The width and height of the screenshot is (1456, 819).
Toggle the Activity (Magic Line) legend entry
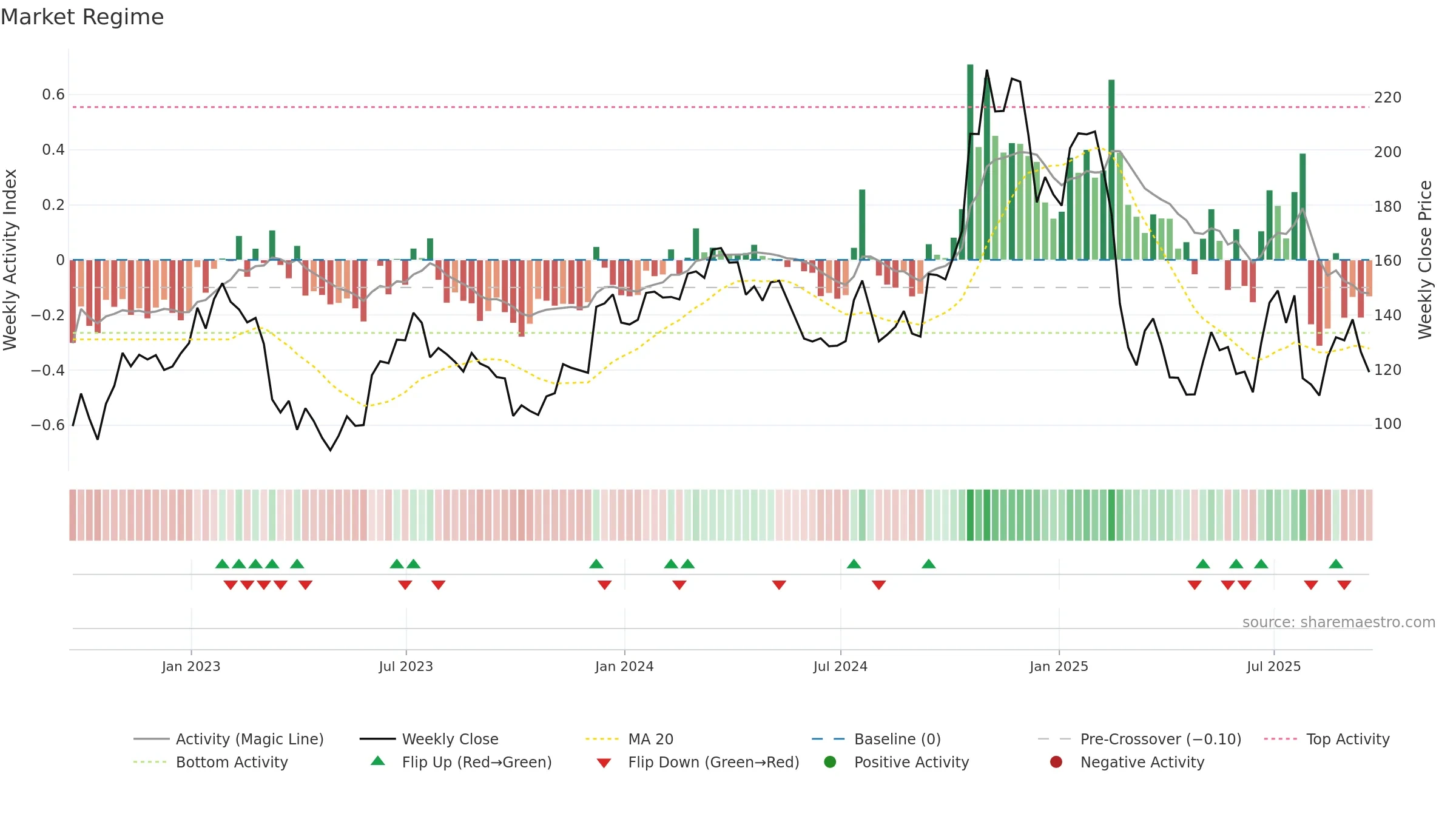point(229,739)
